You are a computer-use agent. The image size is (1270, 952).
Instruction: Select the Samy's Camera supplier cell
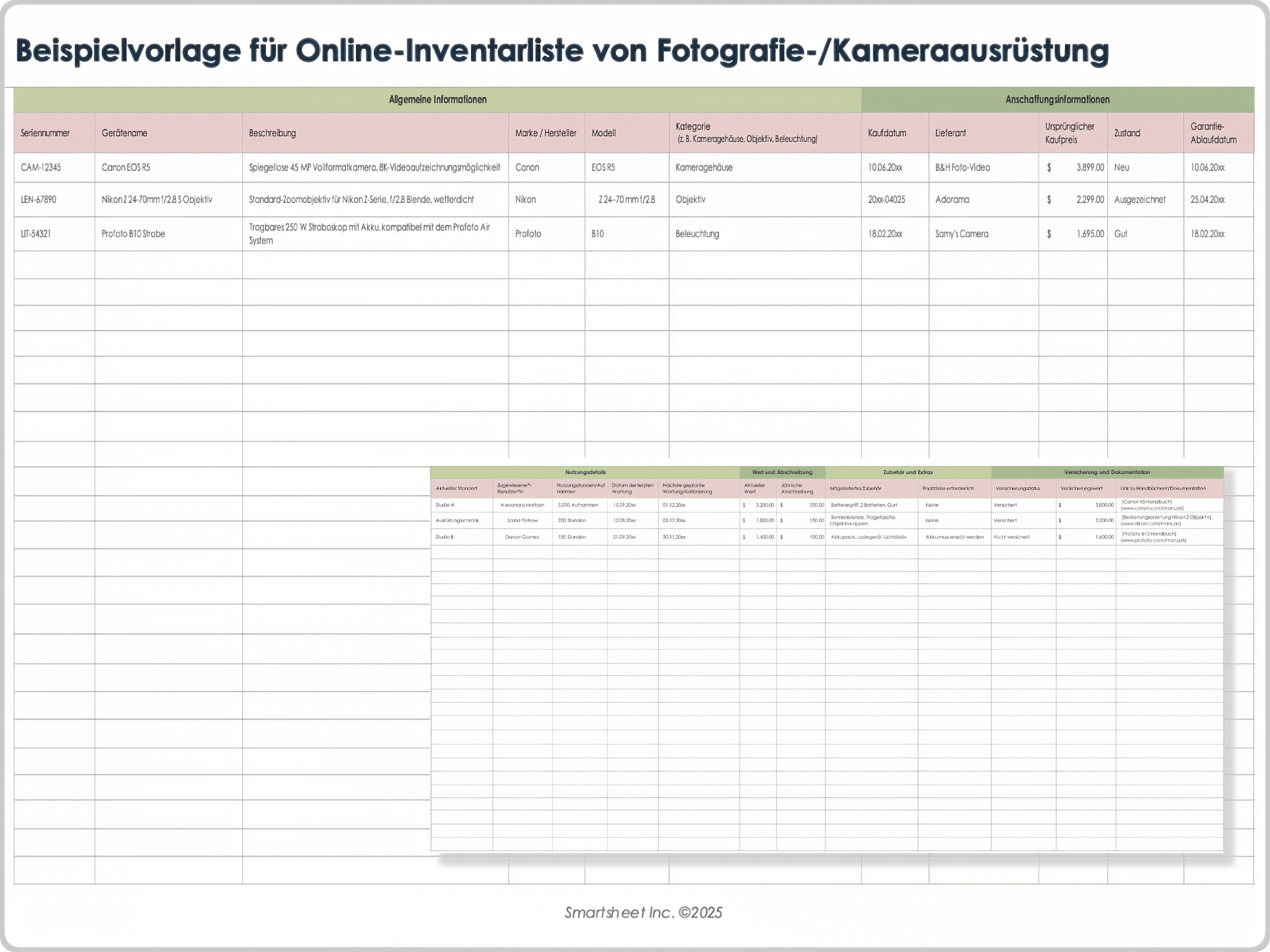pyautogui.click(x=961, y=234)
